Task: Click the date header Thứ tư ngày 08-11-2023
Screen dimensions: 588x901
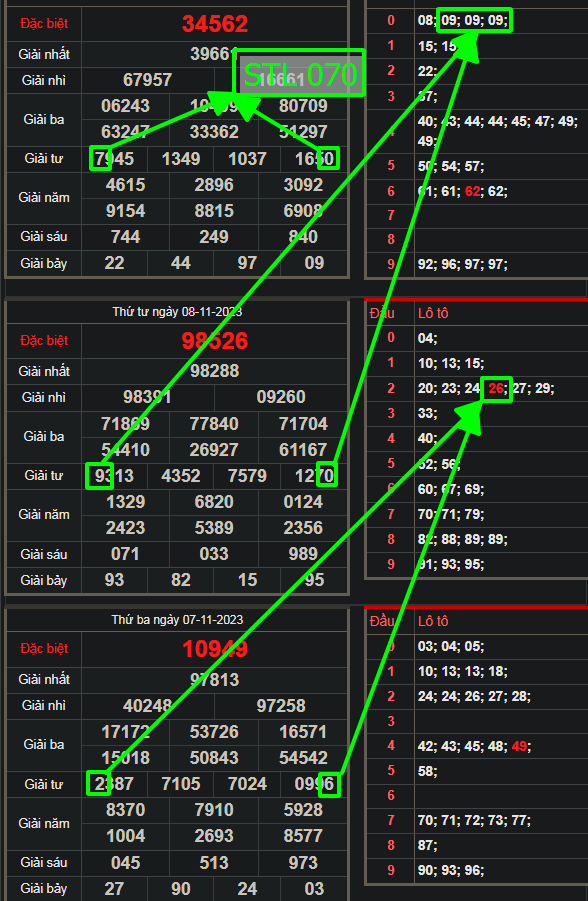Action: point(177,312)
